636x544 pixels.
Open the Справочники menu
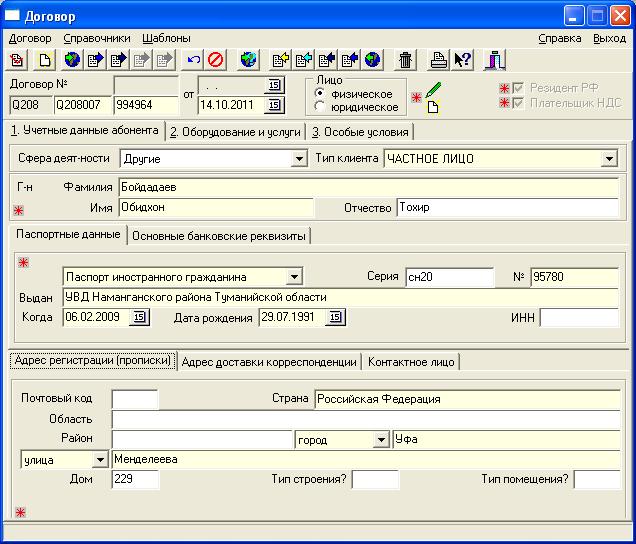pyautogui.click(x=97, y=39)
